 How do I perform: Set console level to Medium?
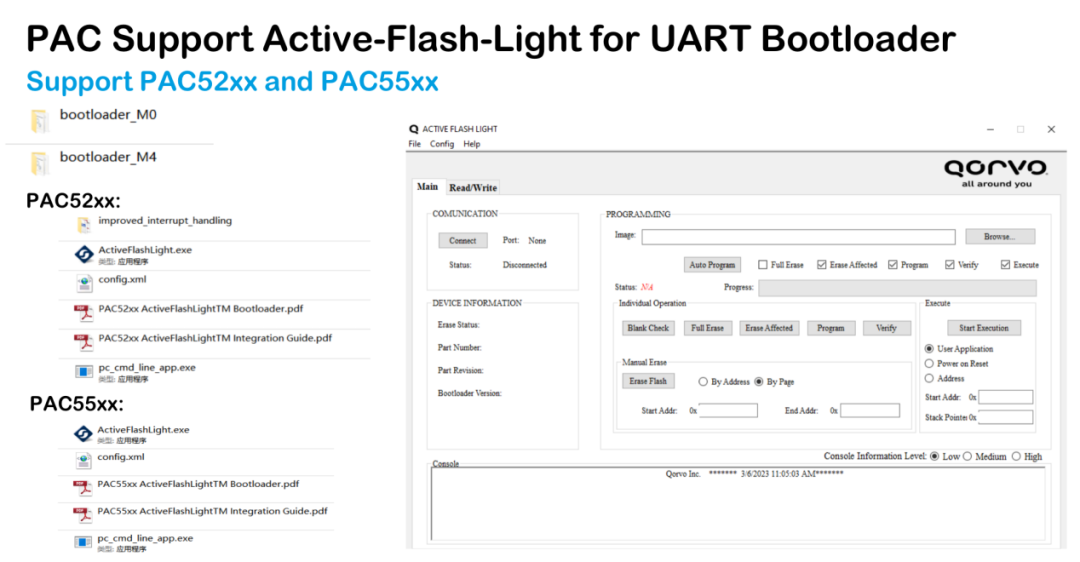[x=968, y=457]
